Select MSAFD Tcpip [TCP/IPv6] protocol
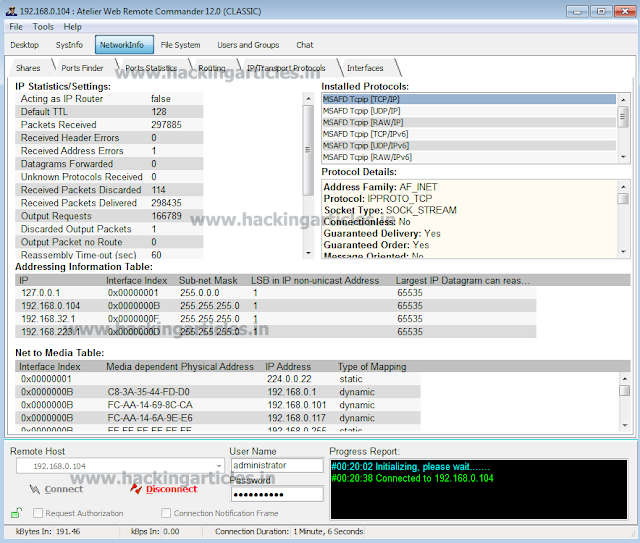Image resolution: width=640 pixels, height=543 pixels. pos(469,134)
